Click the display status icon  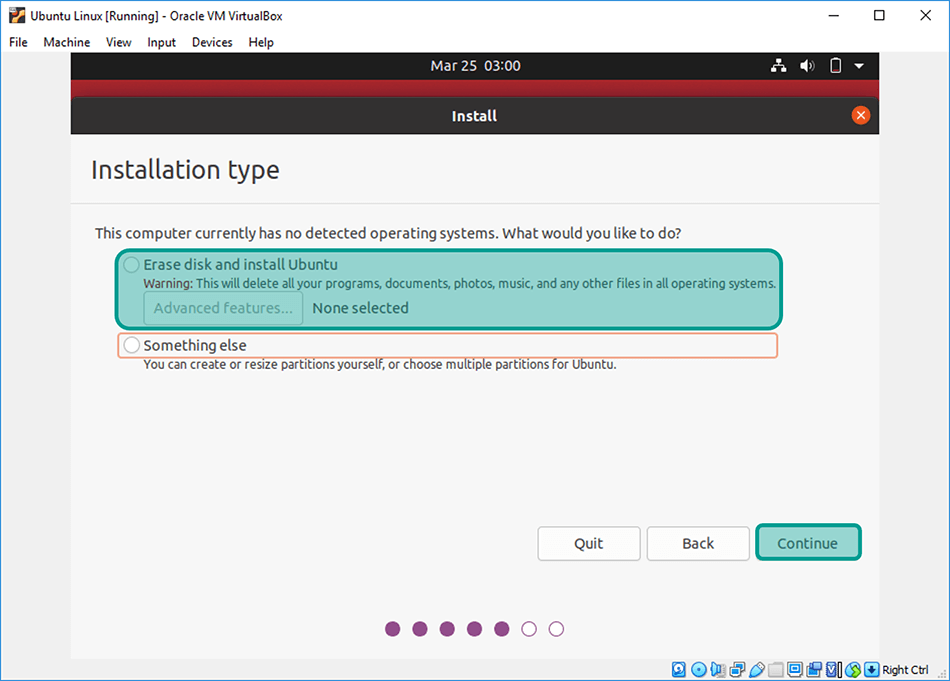point(795,669)
